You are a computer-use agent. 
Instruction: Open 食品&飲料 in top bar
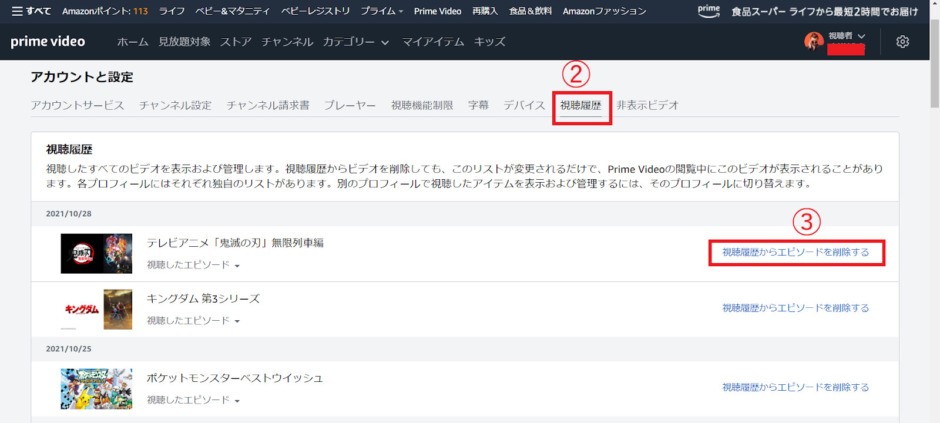(x=531, y=11)
